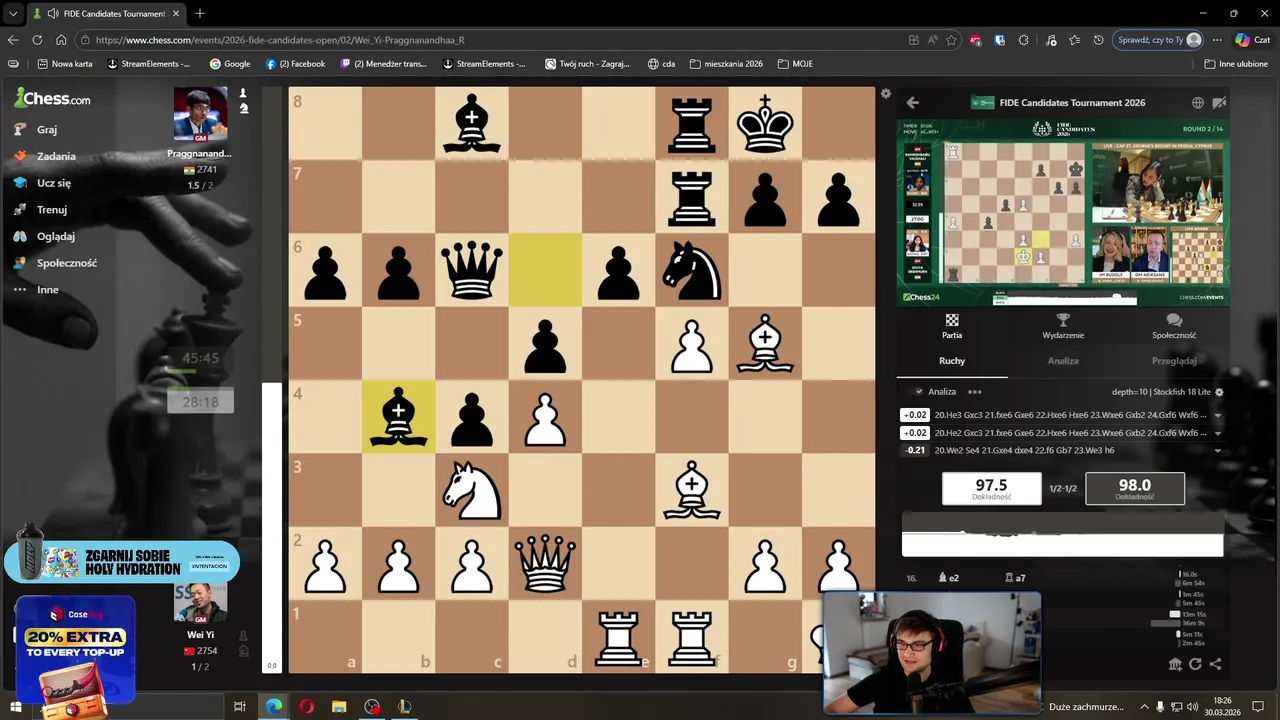Reload the page with the refresh button
This screenshot has height=720, width=1280.
(37, 40)
